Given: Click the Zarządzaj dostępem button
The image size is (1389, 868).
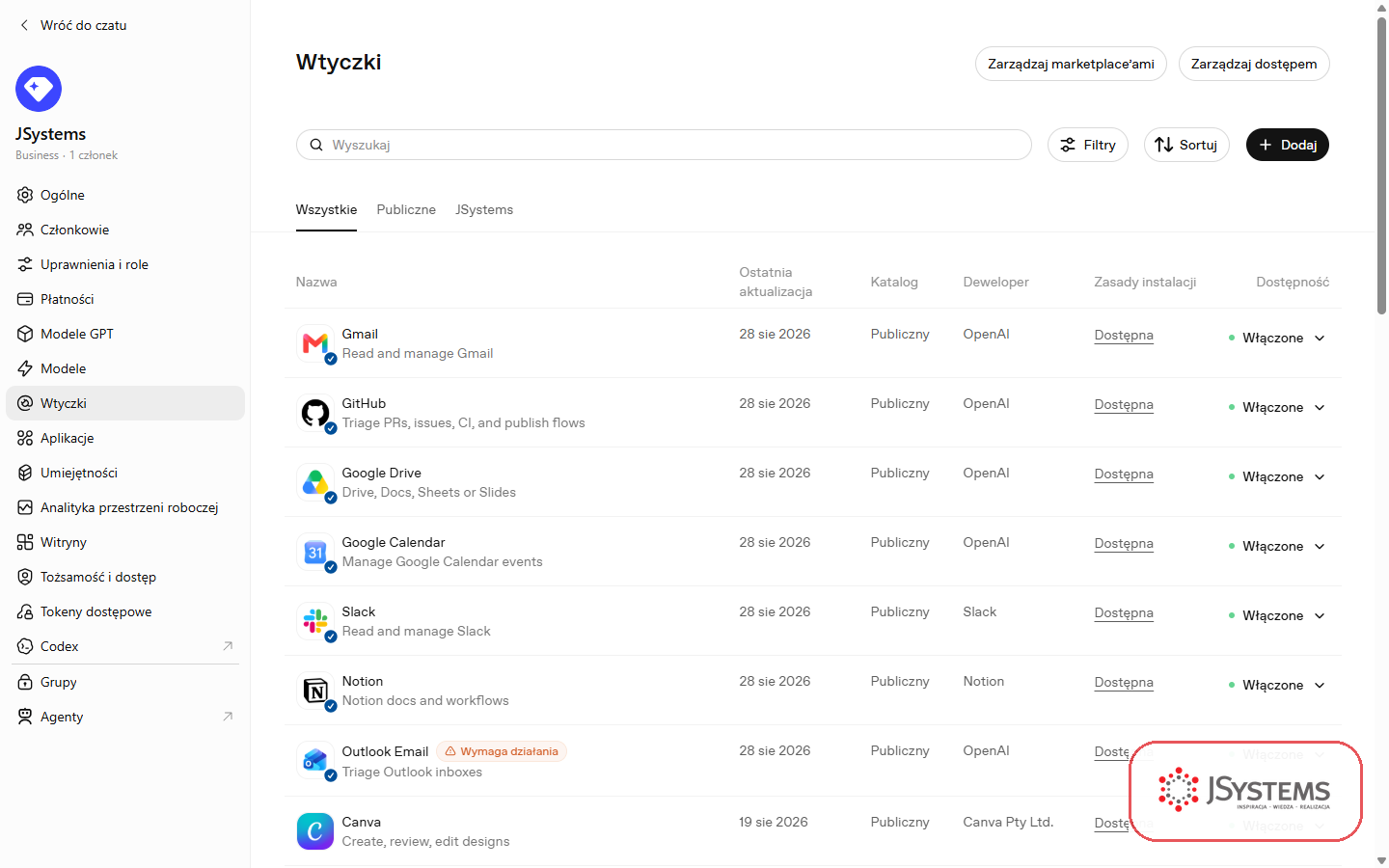Looking at the screenshot, I should coord(1254,64).
